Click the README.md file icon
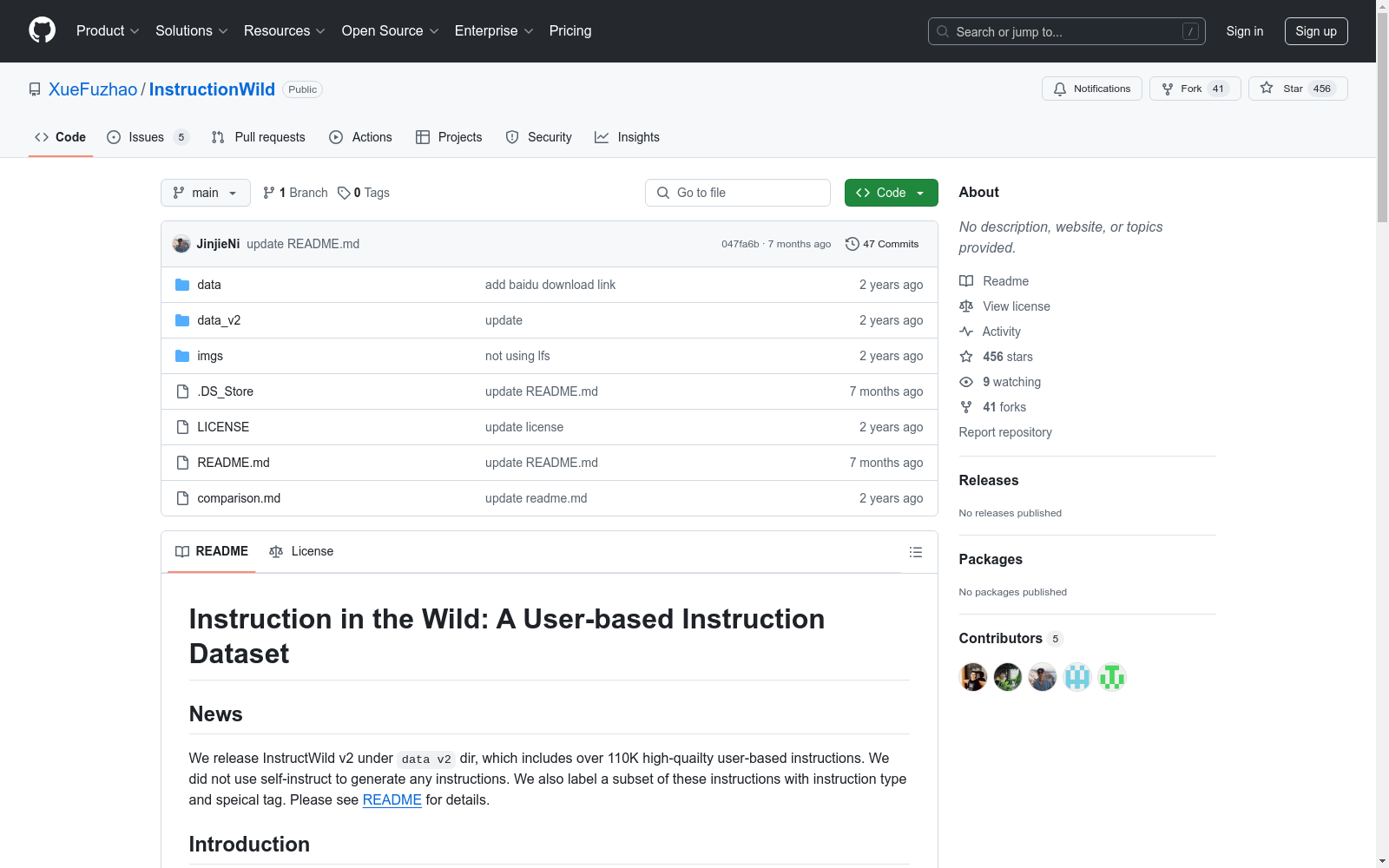Viewport: 1389px width, 868px height. [x=182, y=463]
